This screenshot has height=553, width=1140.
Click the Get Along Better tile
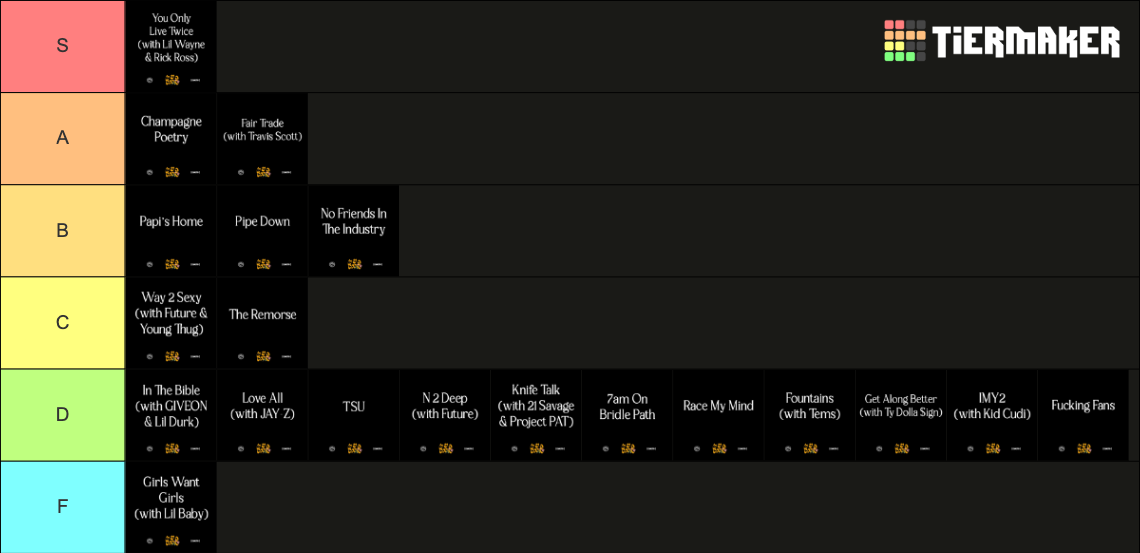point(901,415)
